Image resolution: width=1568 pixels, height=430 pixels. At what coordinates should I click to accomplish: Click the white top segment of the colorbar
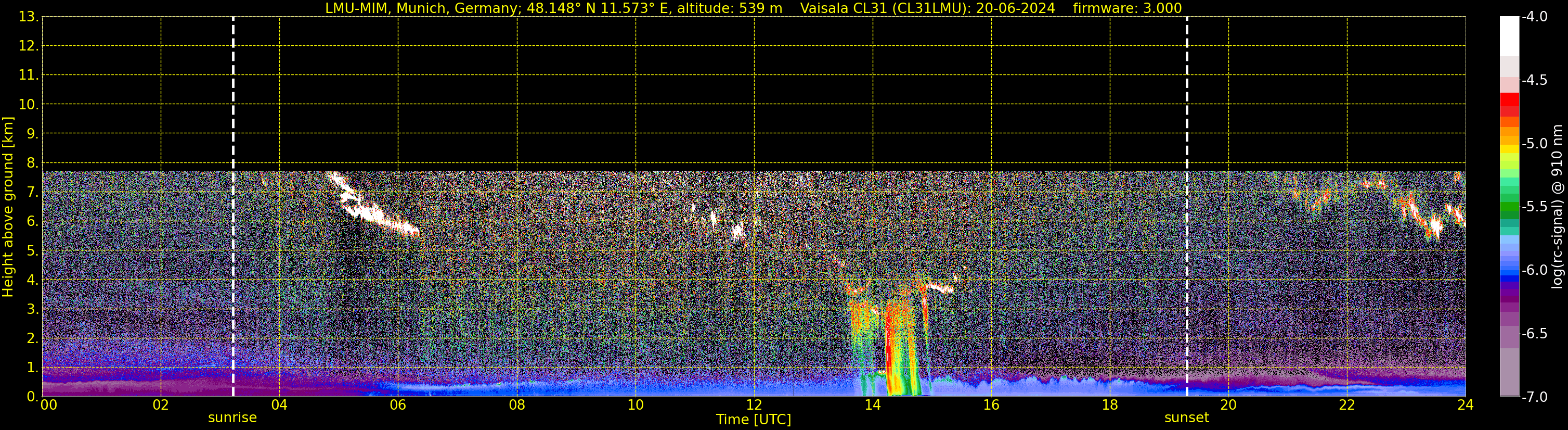click(x=1509, y=36)
